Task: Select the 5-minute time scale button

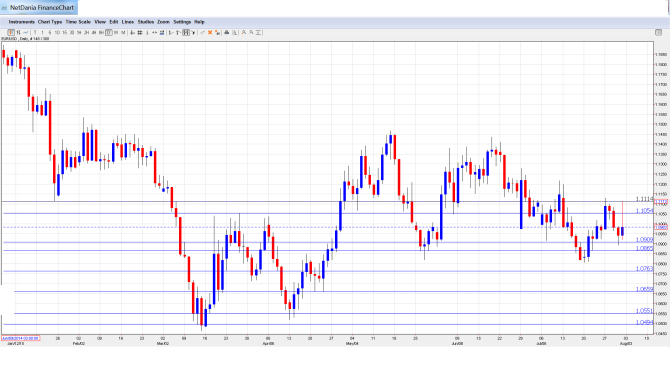Action: (x=50, y=32)
